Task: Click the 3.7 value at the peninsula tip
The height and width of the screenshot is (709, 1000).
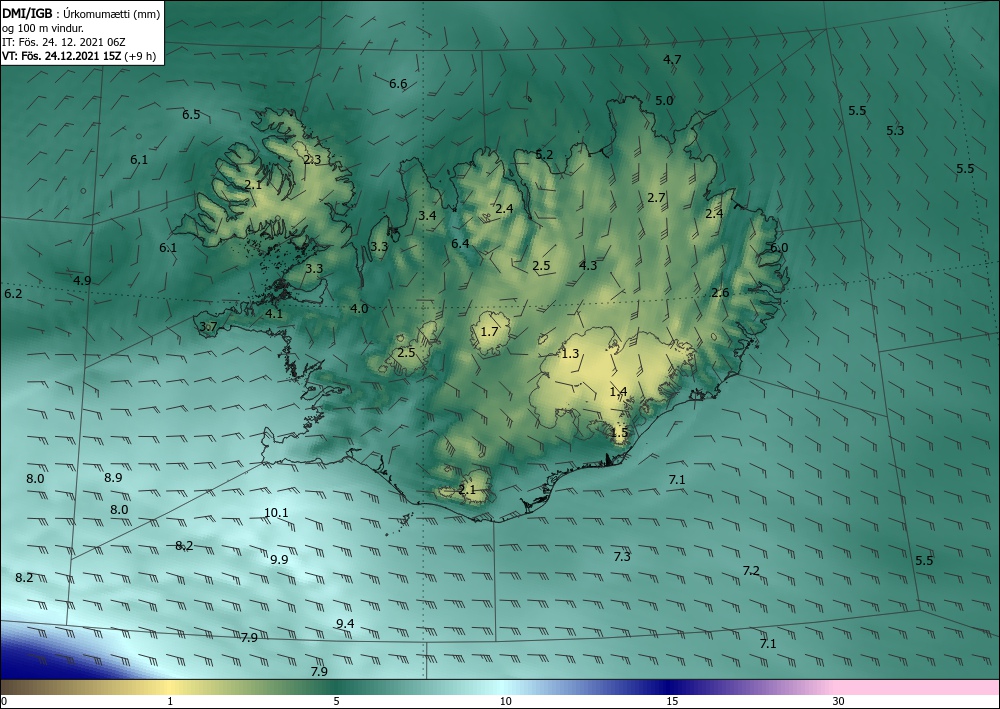Action: [x=209, y=326]
